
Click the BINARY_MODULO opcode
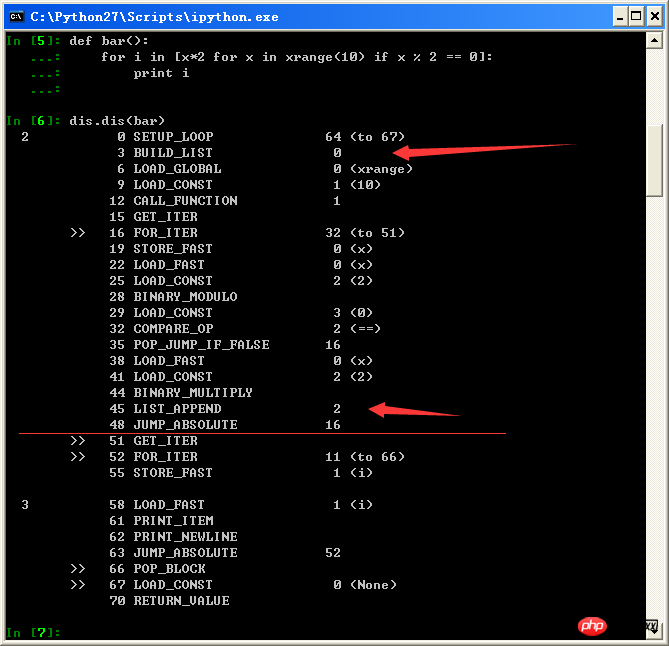(185, 297)
